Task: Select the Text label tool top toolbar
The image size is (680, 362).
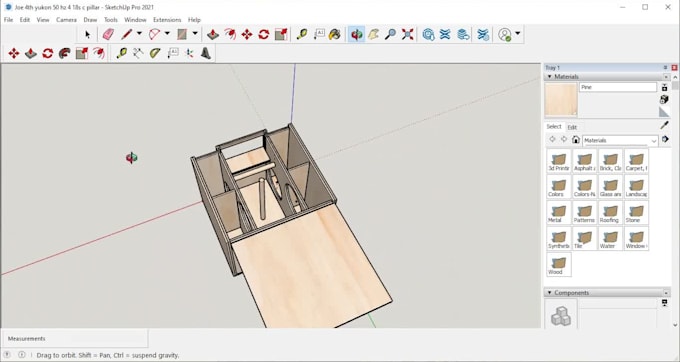Action: 319,34
